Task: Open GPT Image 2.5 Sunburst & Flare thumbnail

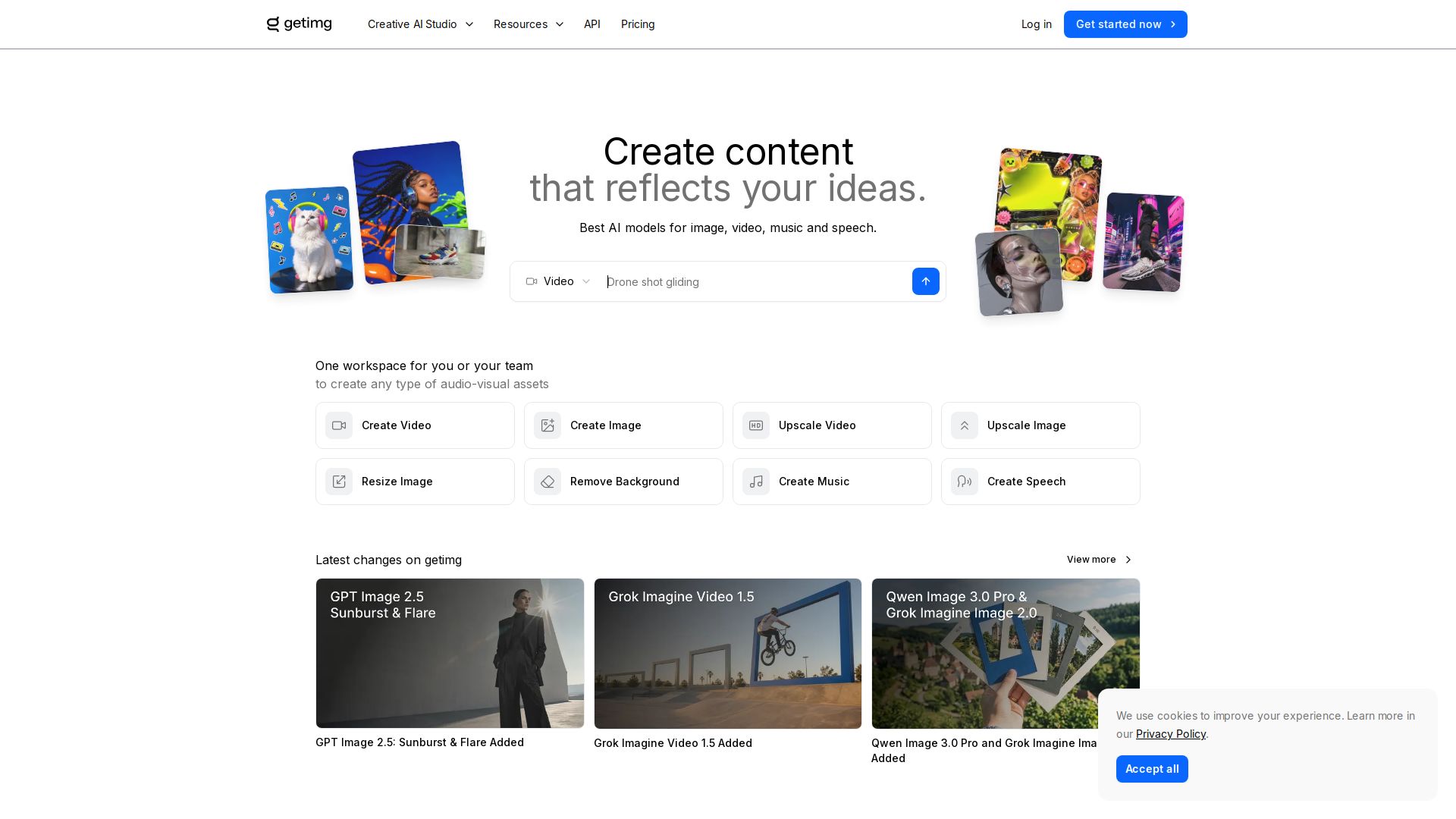Action: pos(450,654)
